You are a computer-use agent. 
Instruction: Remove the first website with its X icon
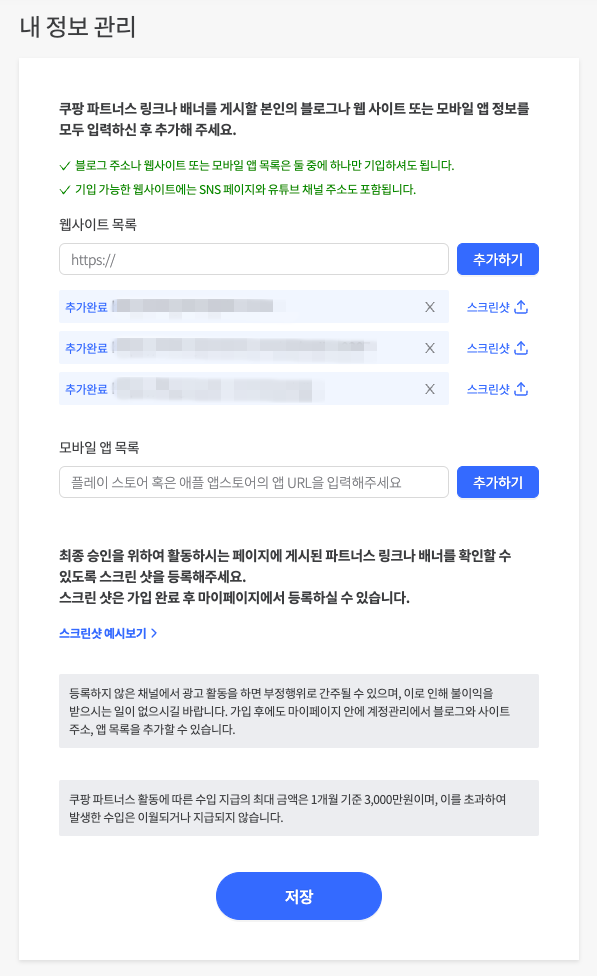point(431,306)
